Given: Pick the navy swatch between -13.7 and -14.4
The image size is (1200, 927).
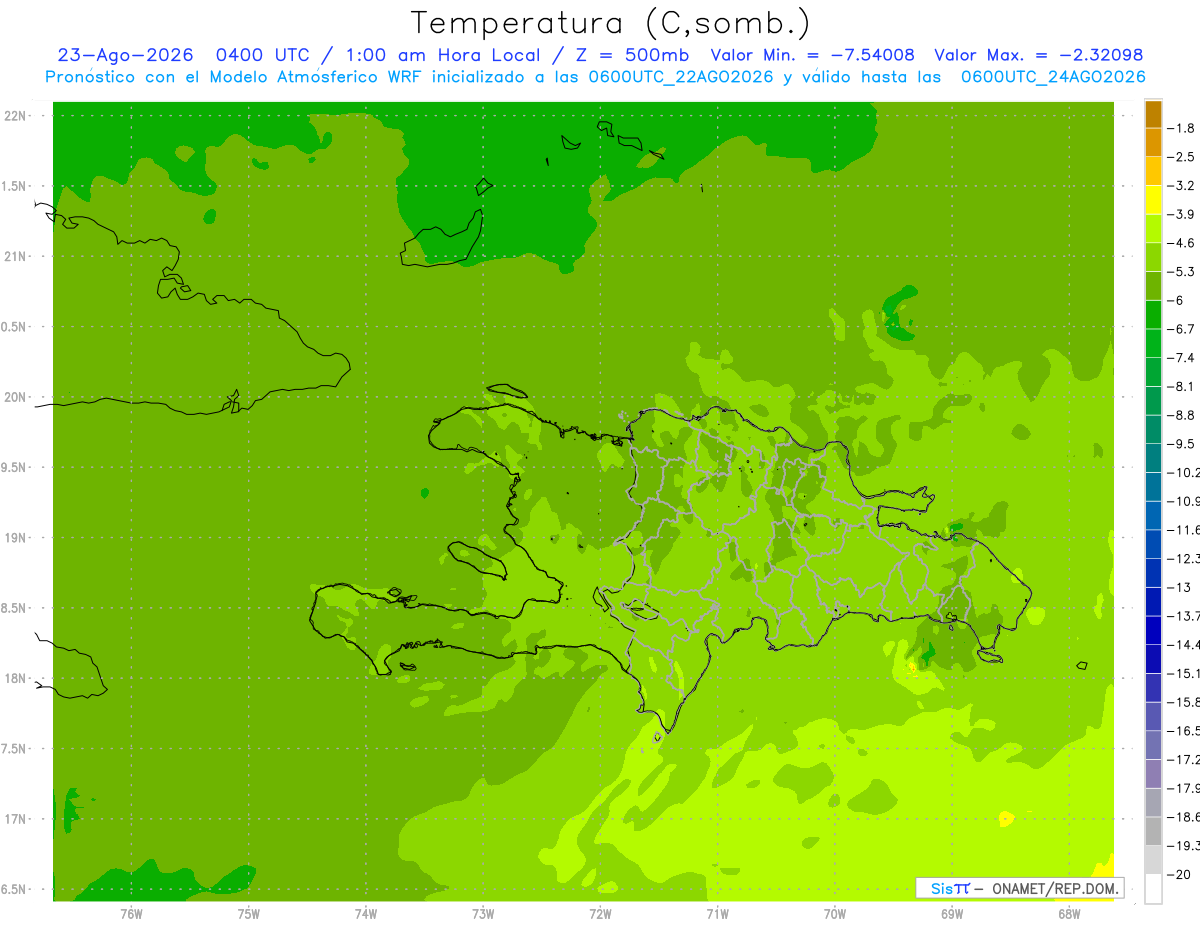Looking at the screenshot, I should click(x=1153, y=630).
